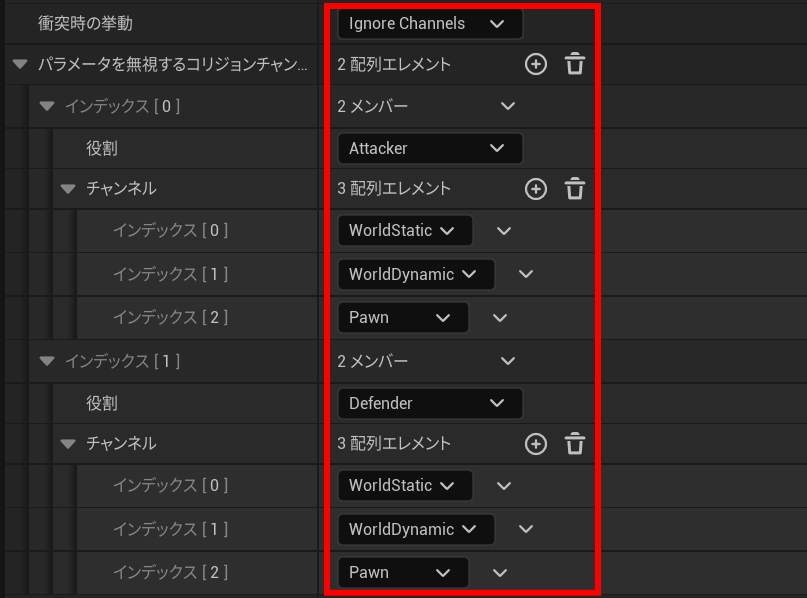Image resolution: width=807 pixels, height=598 pixels.
Task: Collapse インデックス [ 0 ] containing the Attacker role
Action: point(46,106)
